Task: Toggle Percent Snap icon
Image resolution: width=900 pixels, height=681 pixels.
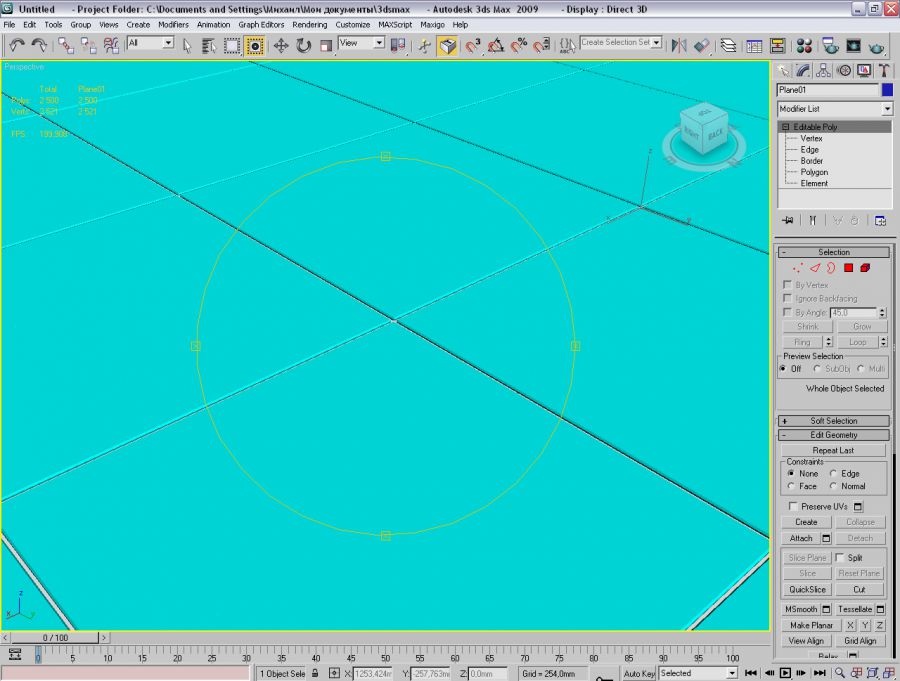Action: 518,45
